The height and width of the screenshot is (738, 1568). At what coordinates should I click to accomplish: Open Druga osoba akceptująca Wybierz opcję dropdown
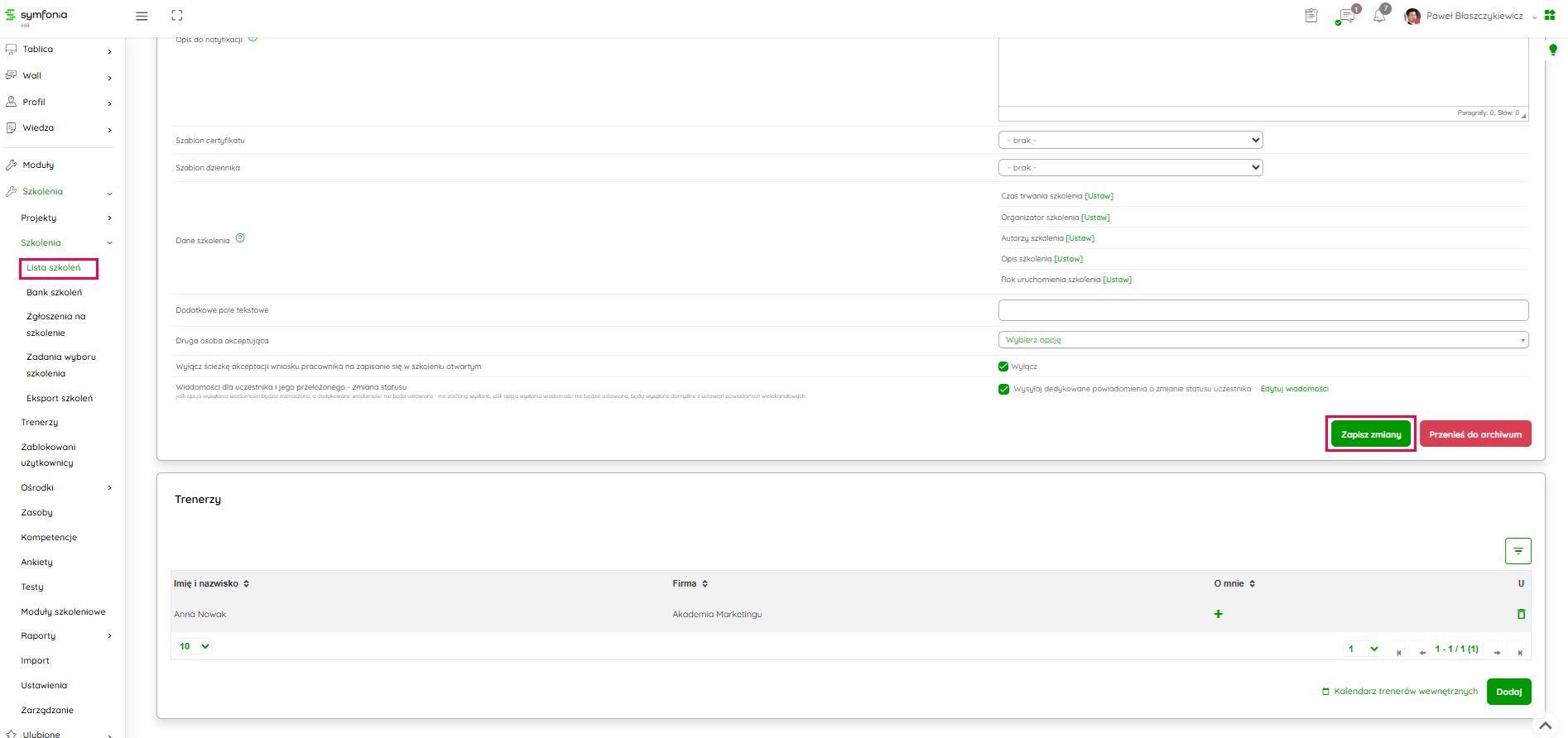[1263, 340]
